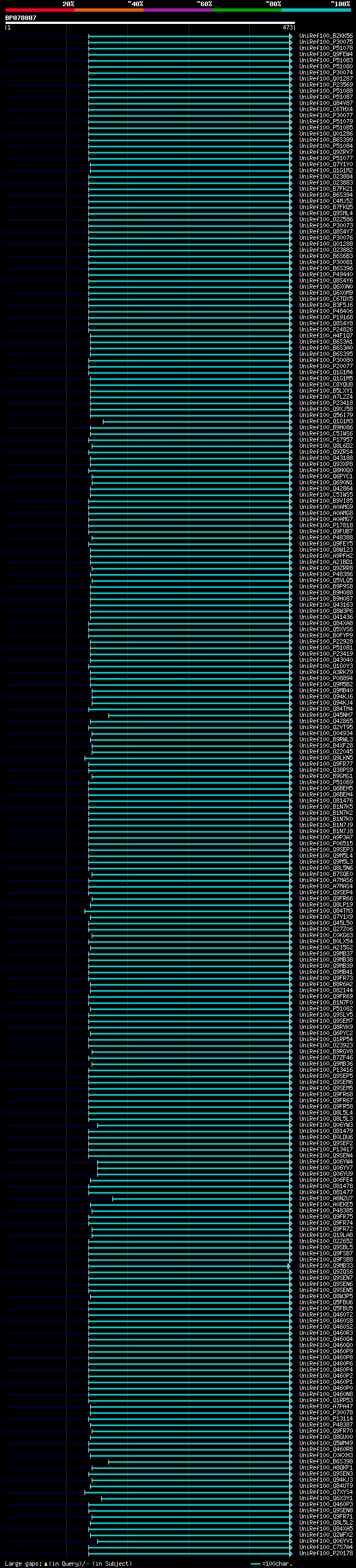Select hit label UniRef100_P30080

[x=325, y=360]
